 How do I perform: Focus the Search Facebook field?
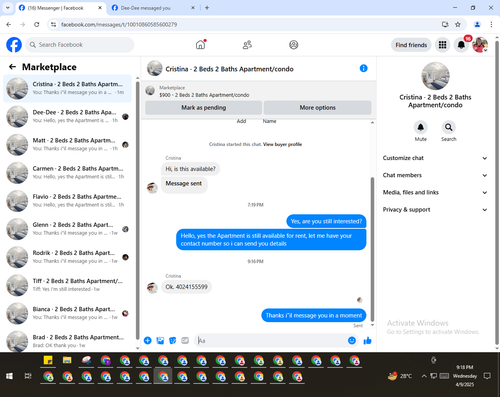pyautogui.click(x=80, y=45)
